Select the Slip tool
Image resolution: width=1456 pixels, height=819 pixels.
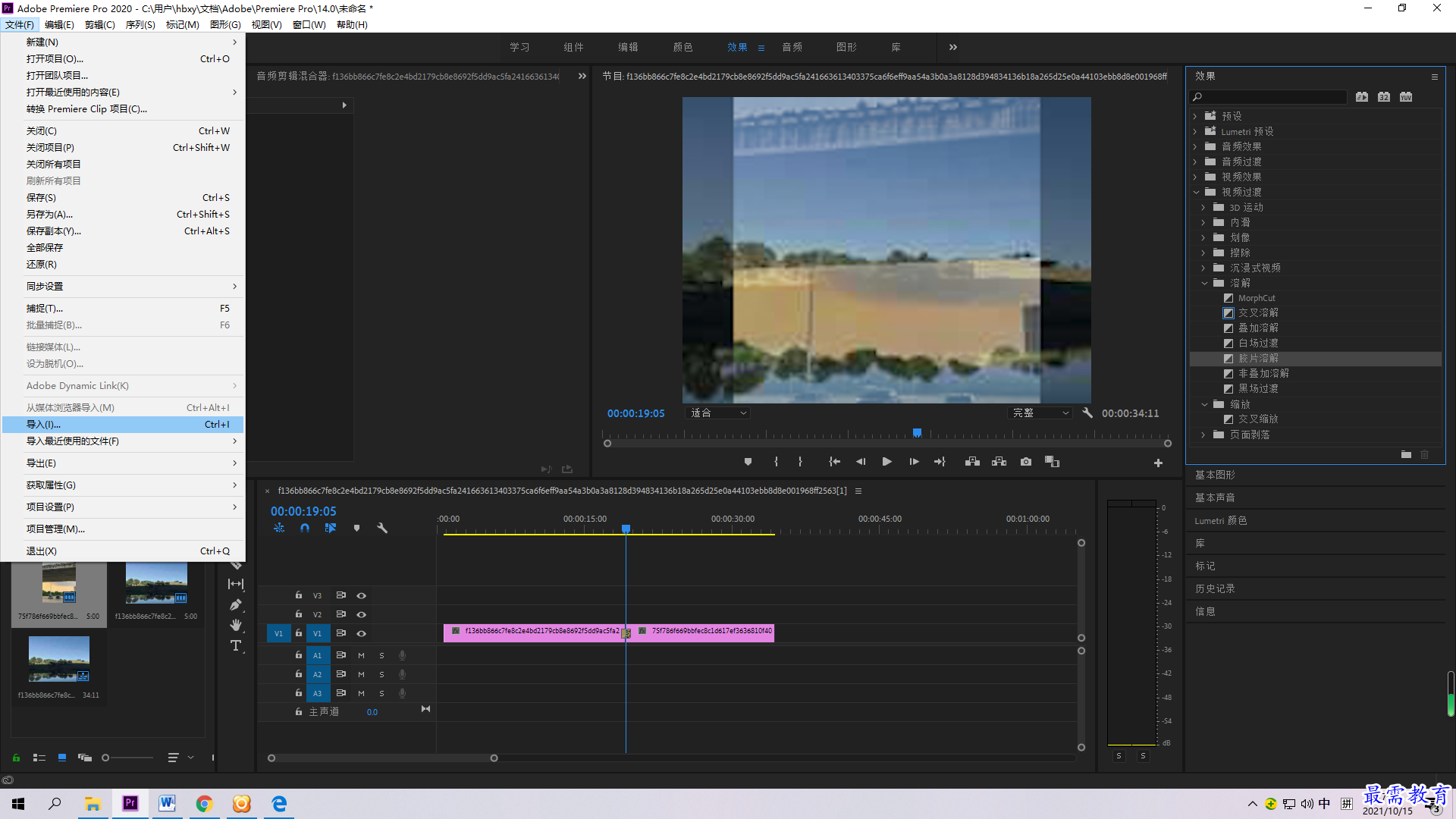236,584
